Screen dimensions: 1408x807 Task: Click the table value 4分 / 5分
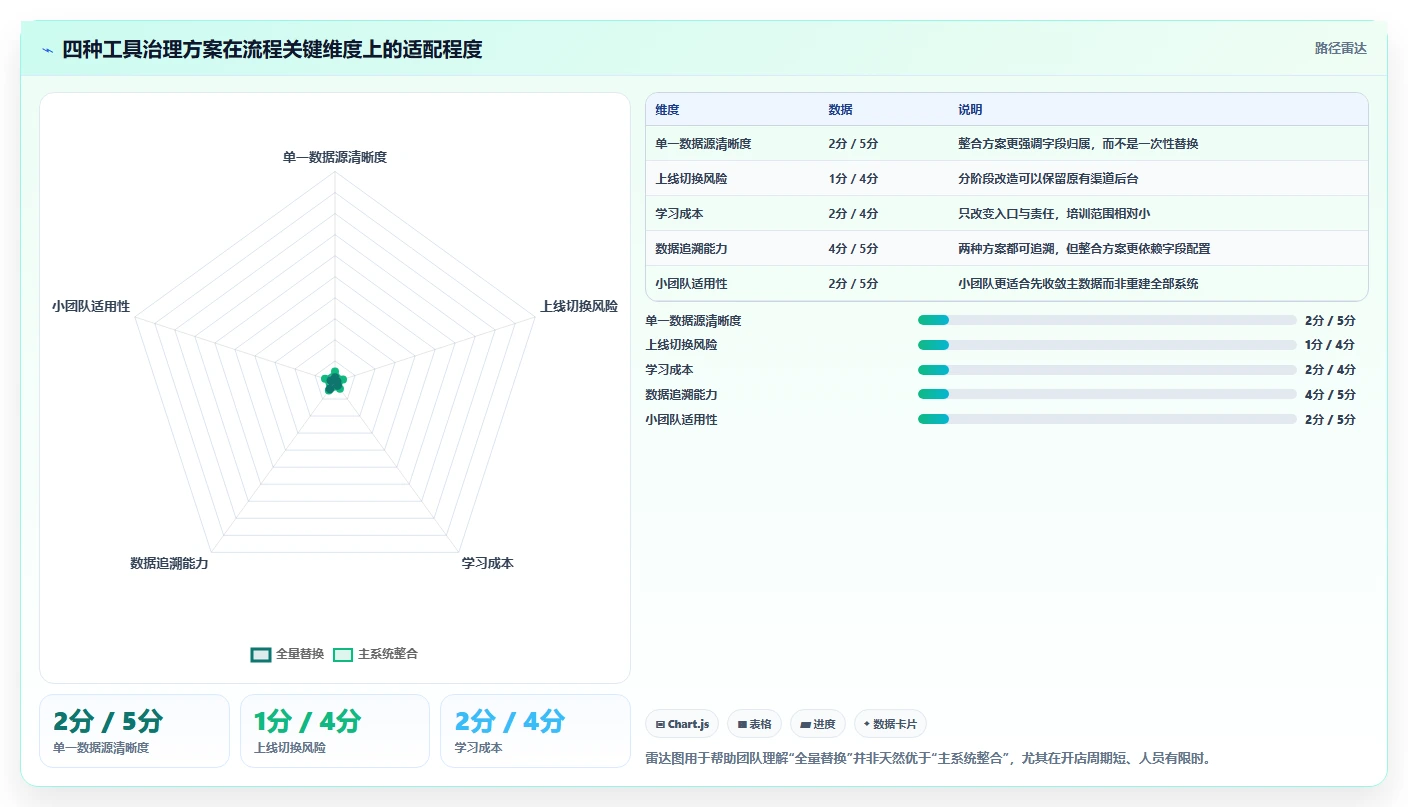pos(853,249)
